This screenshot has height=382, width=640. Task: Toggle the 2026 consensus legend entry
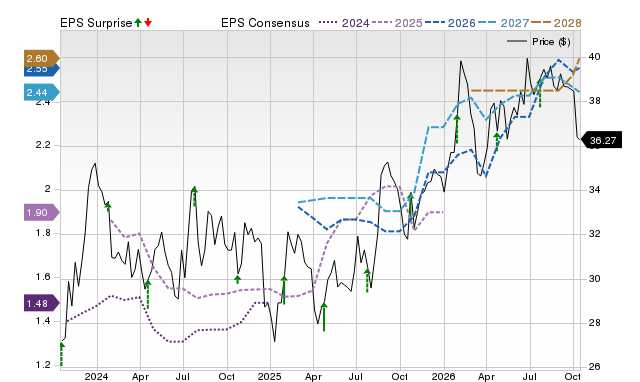450,23
